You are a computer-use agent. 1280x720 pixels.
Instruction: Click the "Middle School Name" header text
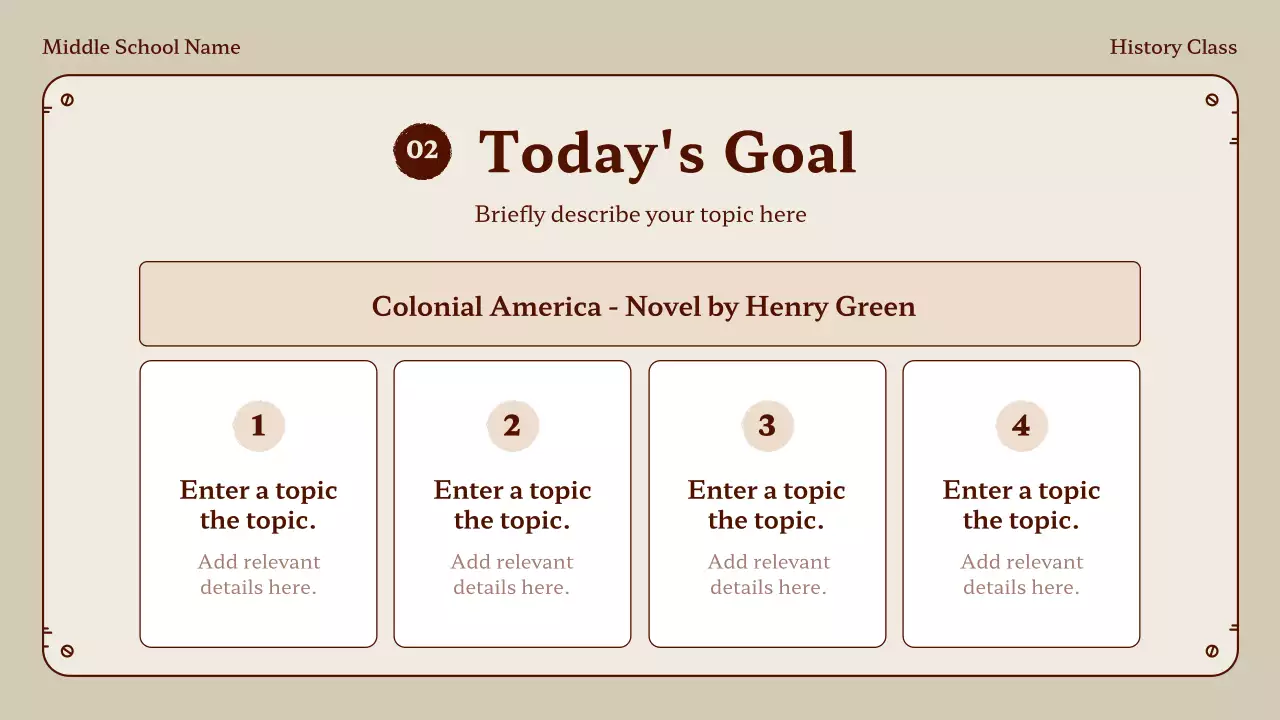(x=141, y=47)
